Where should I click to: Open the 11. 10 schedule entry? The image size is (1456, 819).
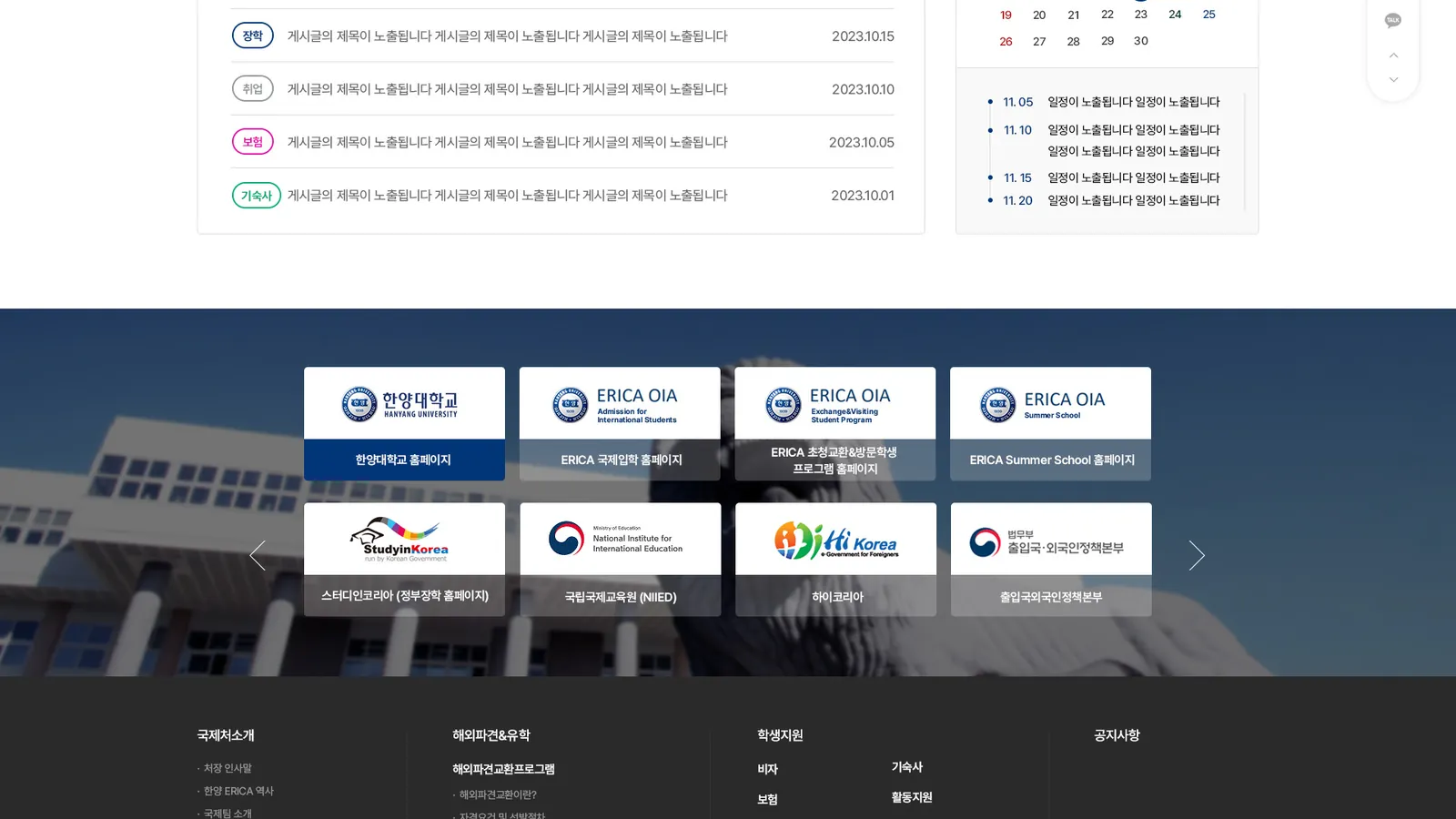[x=1104, y=140]
